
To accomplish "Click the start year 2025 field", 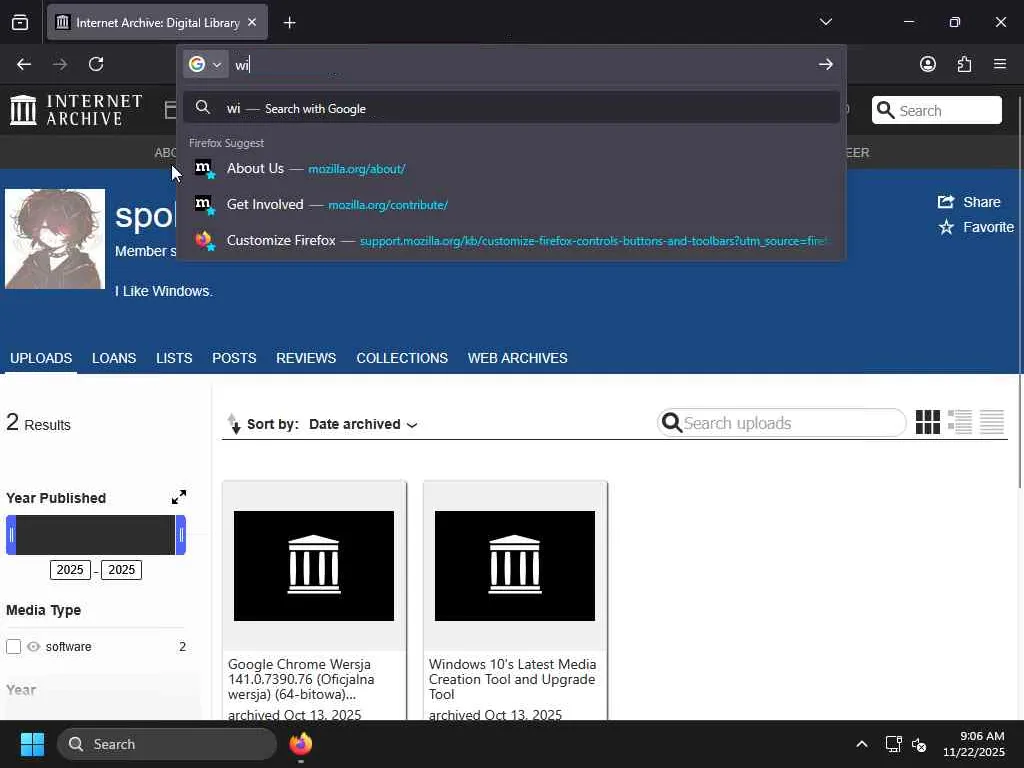I will 70,569.
